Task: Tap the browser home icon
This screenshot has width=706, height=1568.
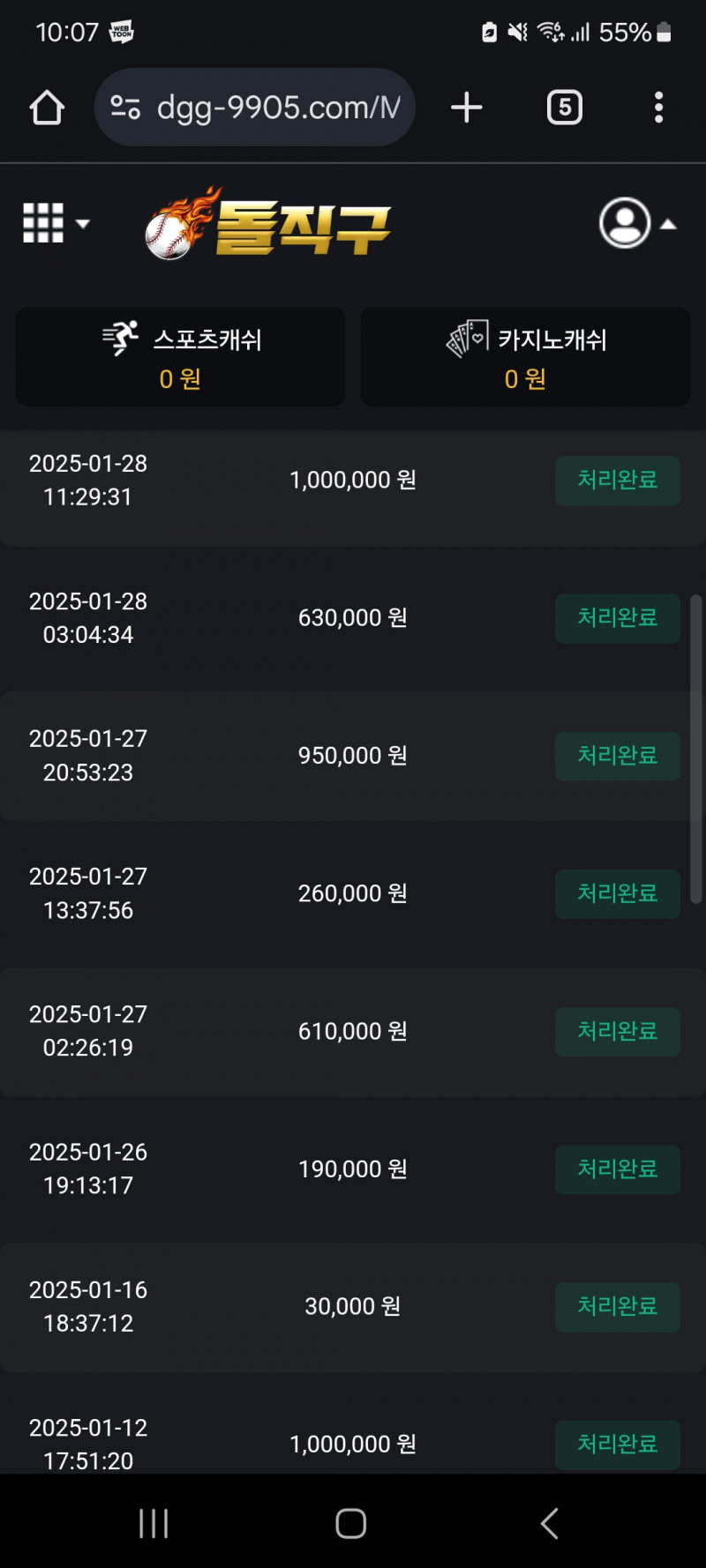Action: click(47, 108)
